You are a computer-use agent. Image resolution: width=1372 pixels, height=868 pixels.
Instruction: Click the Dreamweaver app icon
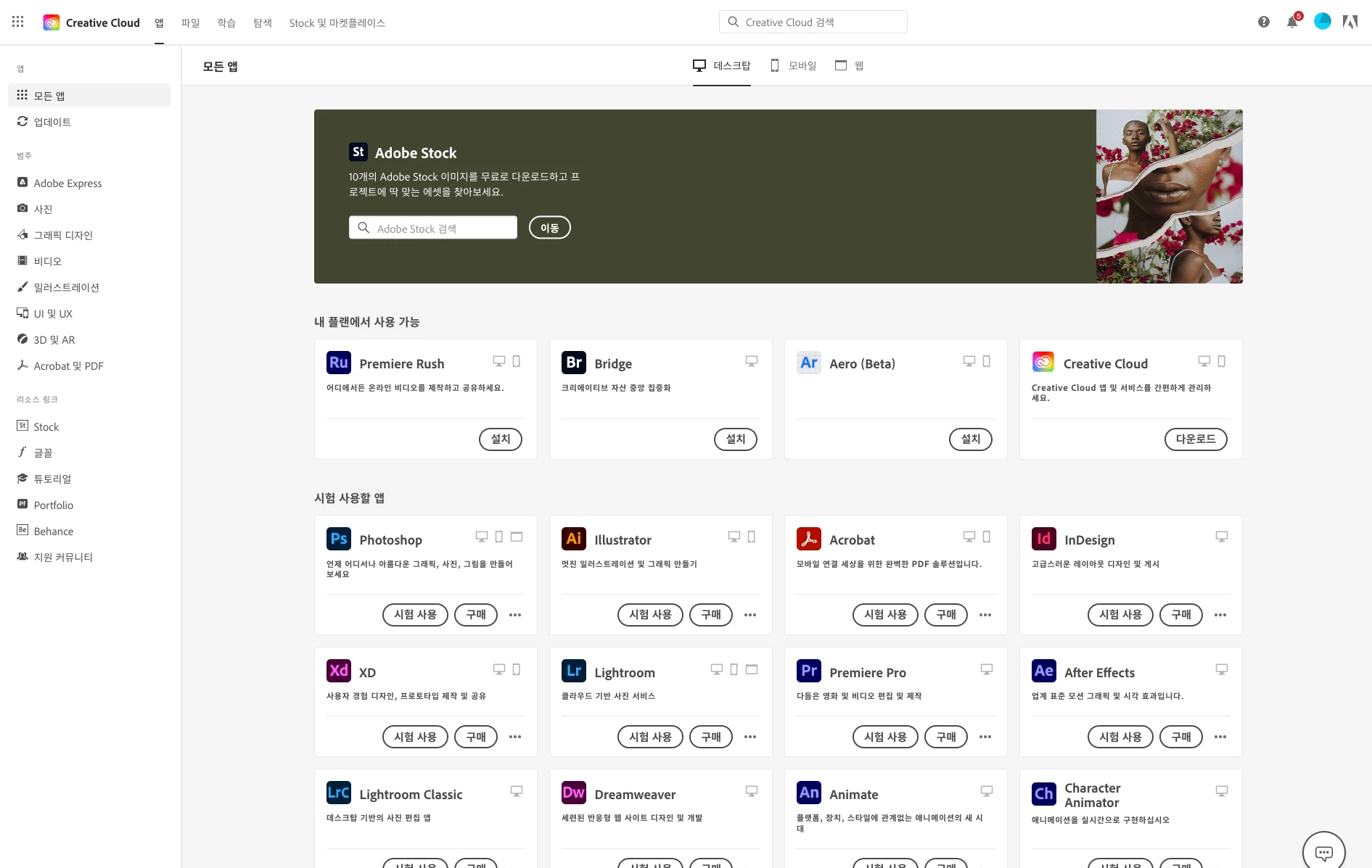tap(574, 793)
